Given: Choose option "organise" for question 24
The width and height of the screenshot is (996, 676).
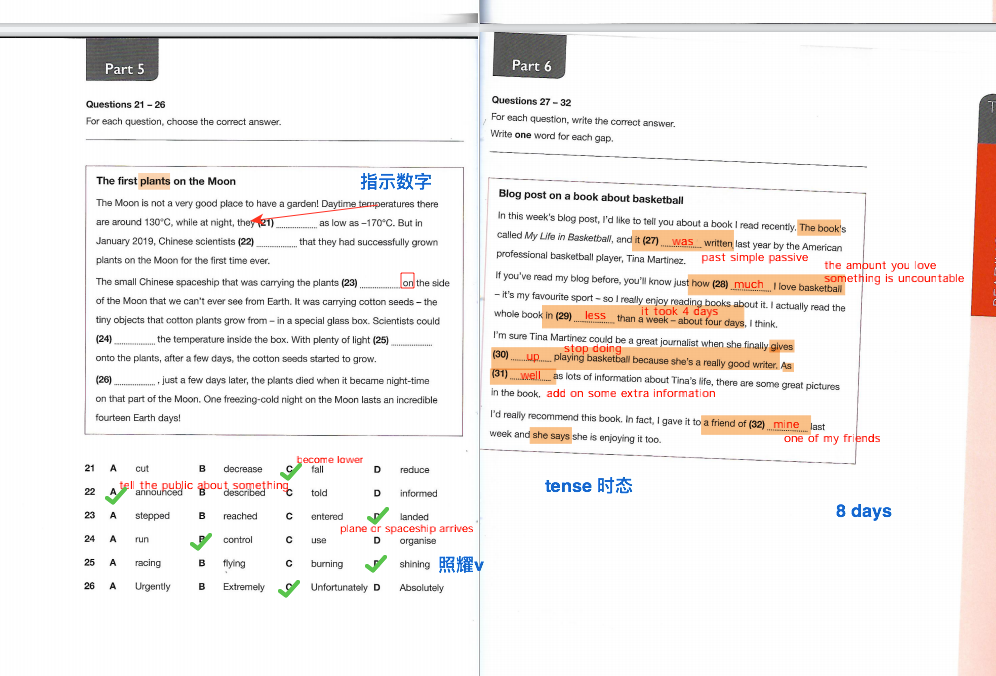Looking at the screenshot, I should coord(418,541).
